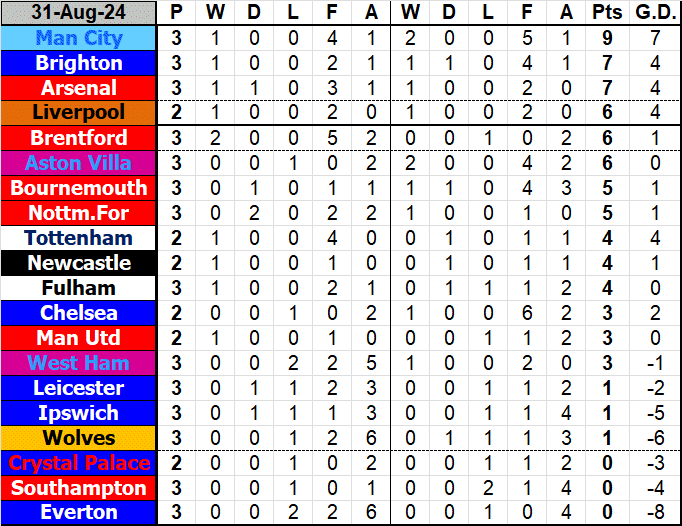This screenshot has height=526, width=682.
Task: Click the 31-Aug-24 date header cell
Action: click(x=79, y=13)
